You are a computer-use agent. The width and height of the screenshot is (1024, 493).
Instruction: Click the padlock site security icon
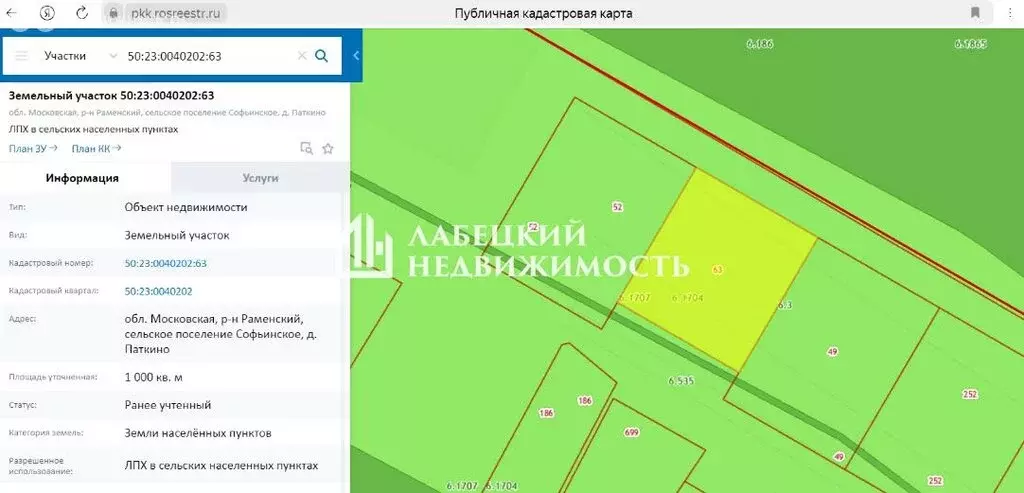(114, 13)
